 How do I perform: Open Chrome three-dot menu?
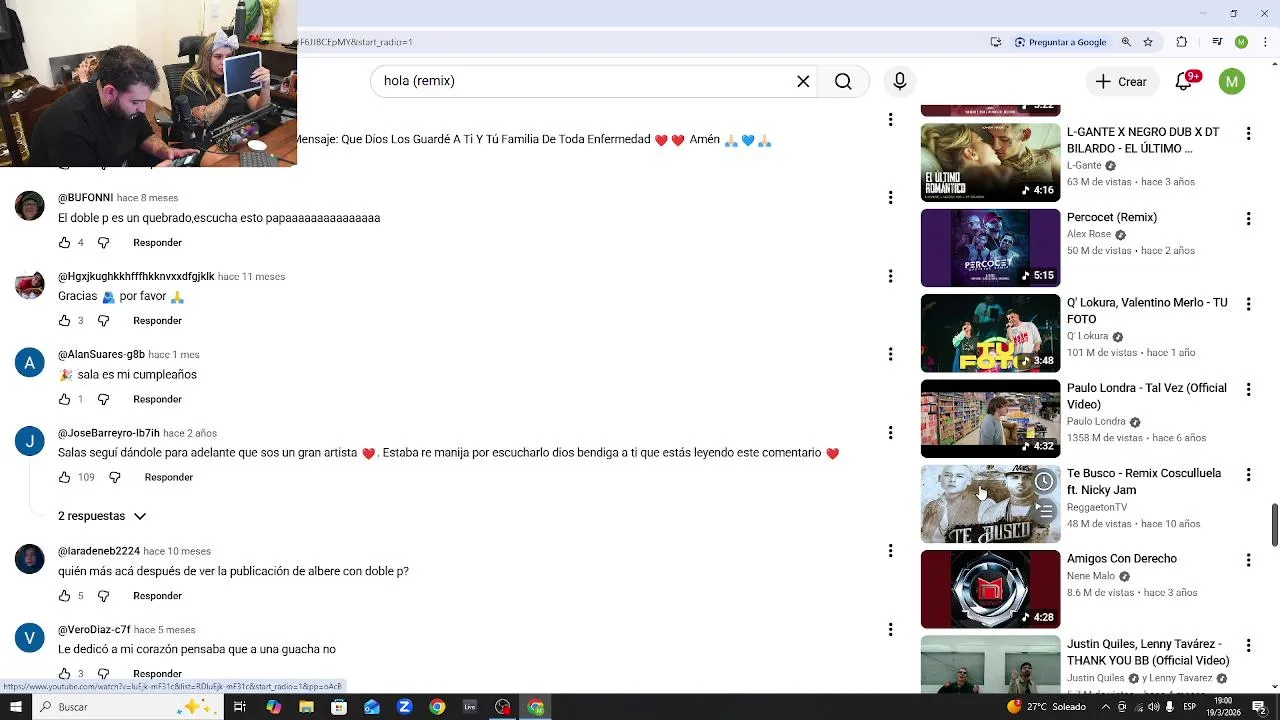[x=1264, y=42]
